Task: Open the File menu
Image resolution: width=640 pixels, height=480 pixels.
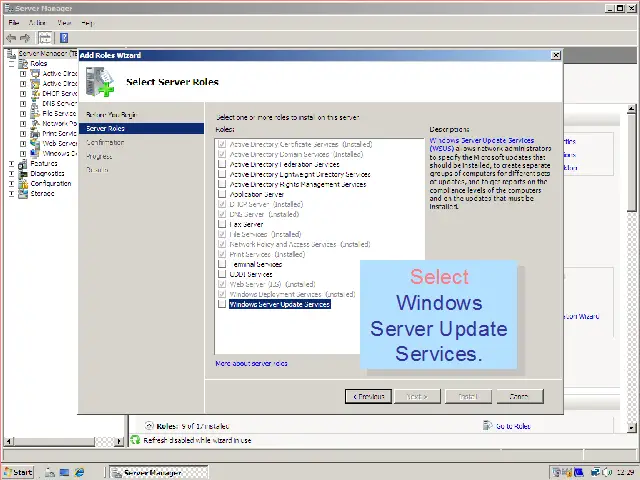Action: [13, 23]
